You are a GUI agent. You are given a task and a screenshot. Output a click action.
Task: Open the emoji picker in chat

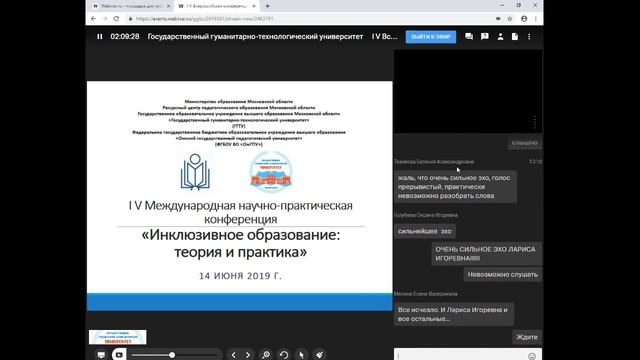(532, 356)
